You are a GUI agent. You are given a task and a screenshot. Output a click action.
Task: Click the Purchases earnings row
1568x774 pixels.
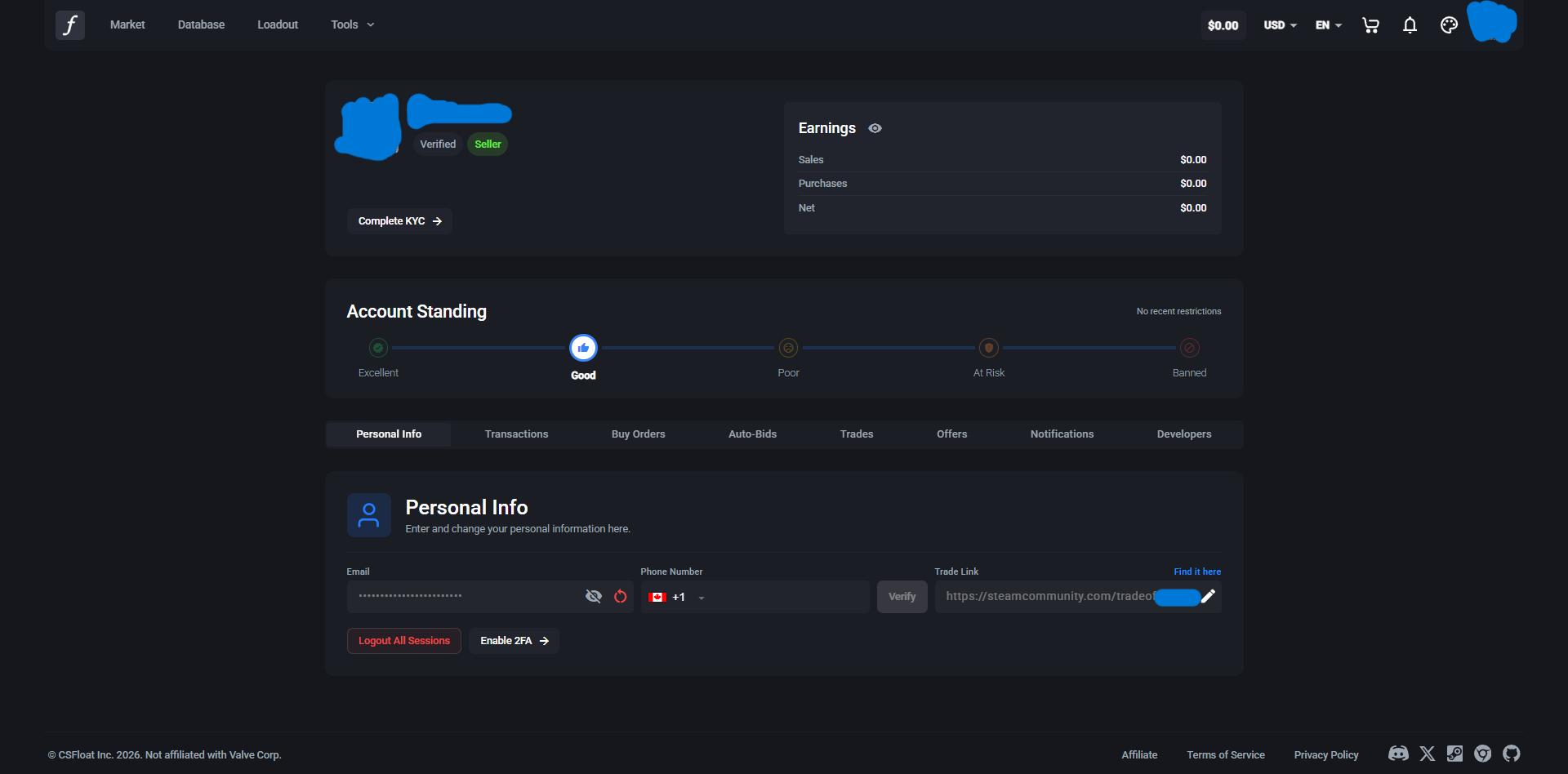(1002, 184)
